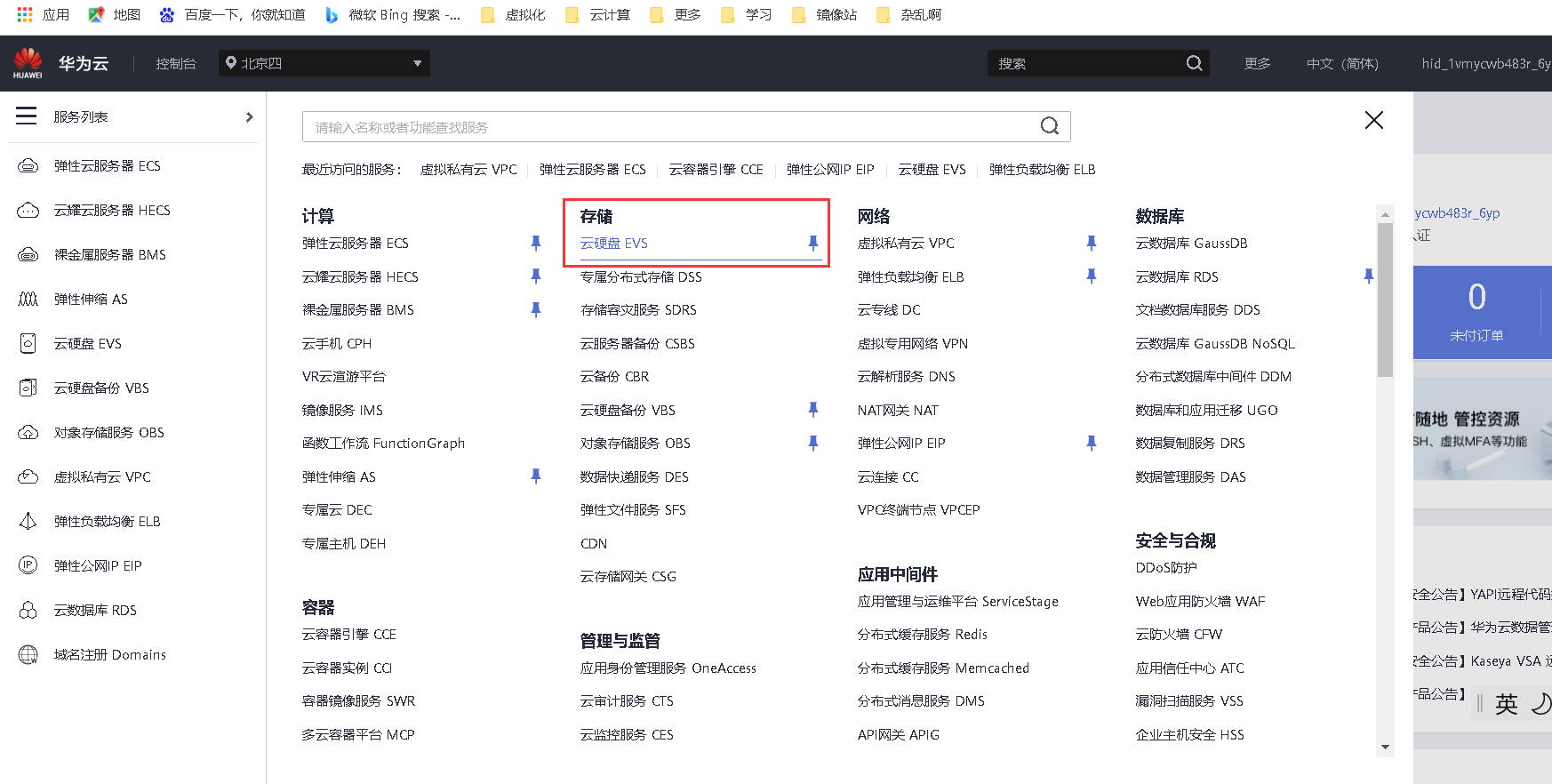This screenshot has height=784, width=1552.
Task: Select 虚拟私有云 VPC in the left sidebar
Action: tap(102, 477)
